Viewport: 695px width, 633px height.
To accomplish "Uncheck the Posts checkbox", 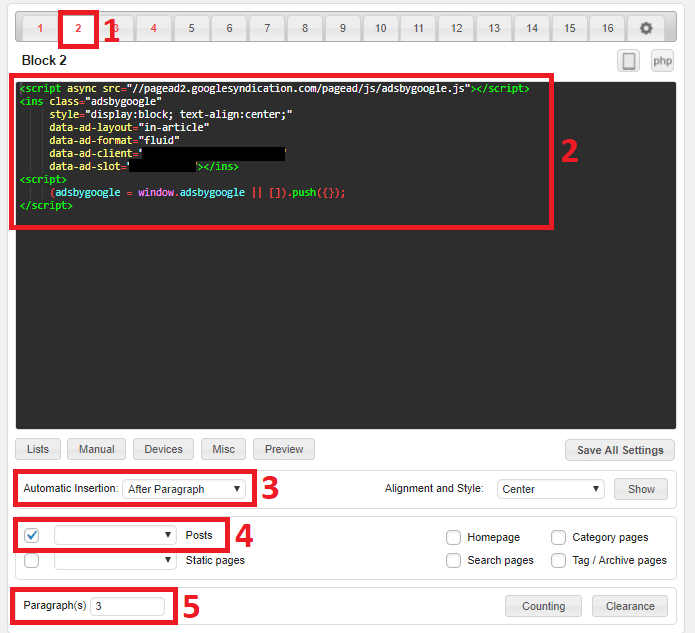I will click(x=31, y=535).
